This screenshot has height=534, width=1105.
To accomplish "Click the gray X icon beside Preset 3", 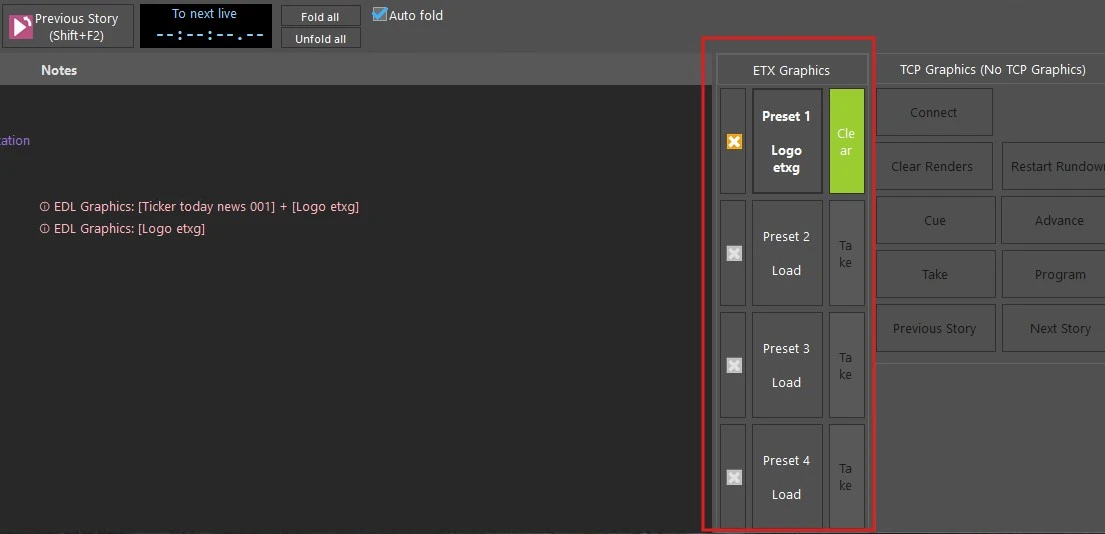I will 734,366.
